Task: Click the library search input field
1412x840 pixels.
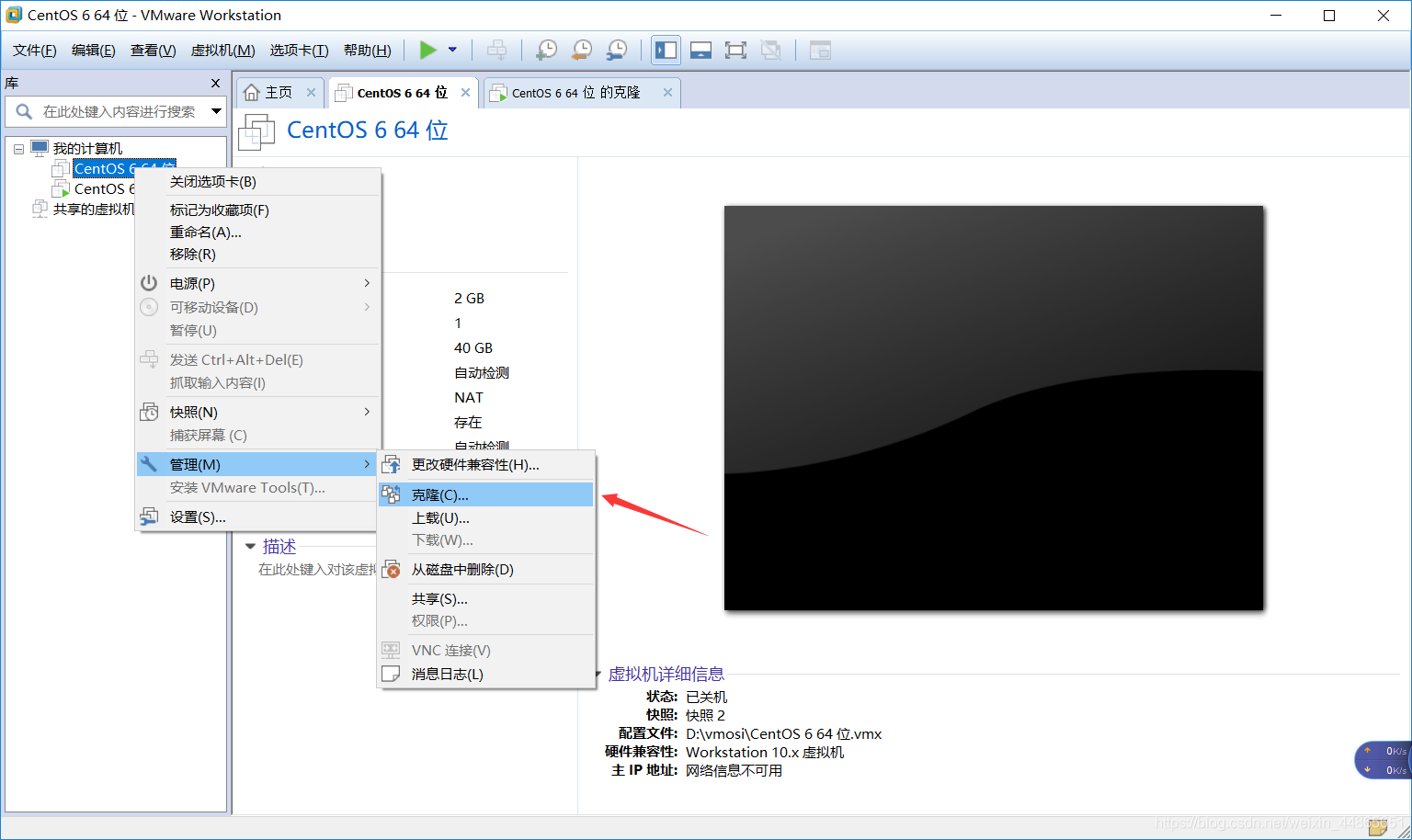Action: (x=118, y=111)
